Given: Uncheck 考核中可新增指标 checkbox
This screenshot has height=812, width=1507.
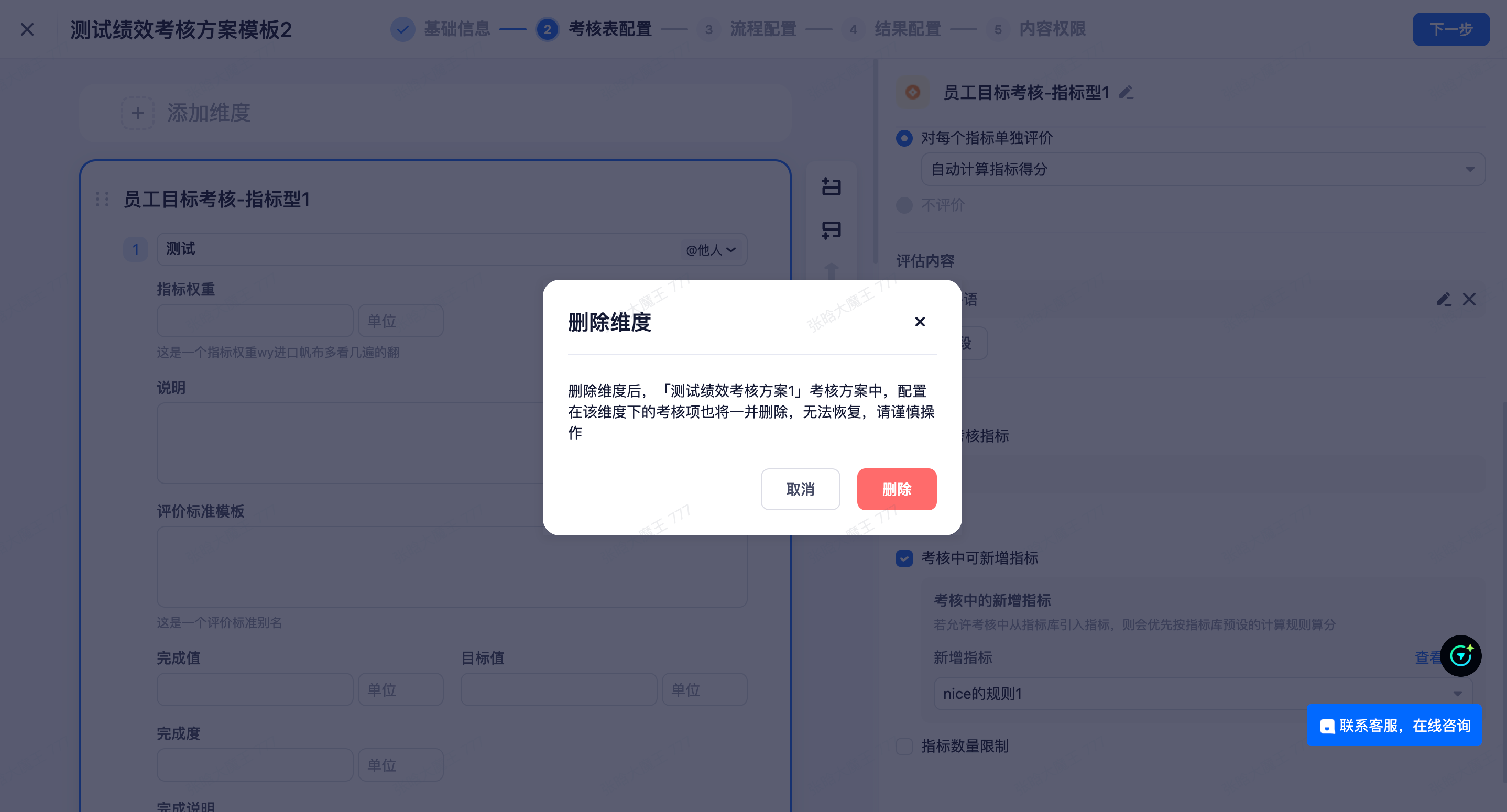Looking at the screenshot, I should coord(904,558).
